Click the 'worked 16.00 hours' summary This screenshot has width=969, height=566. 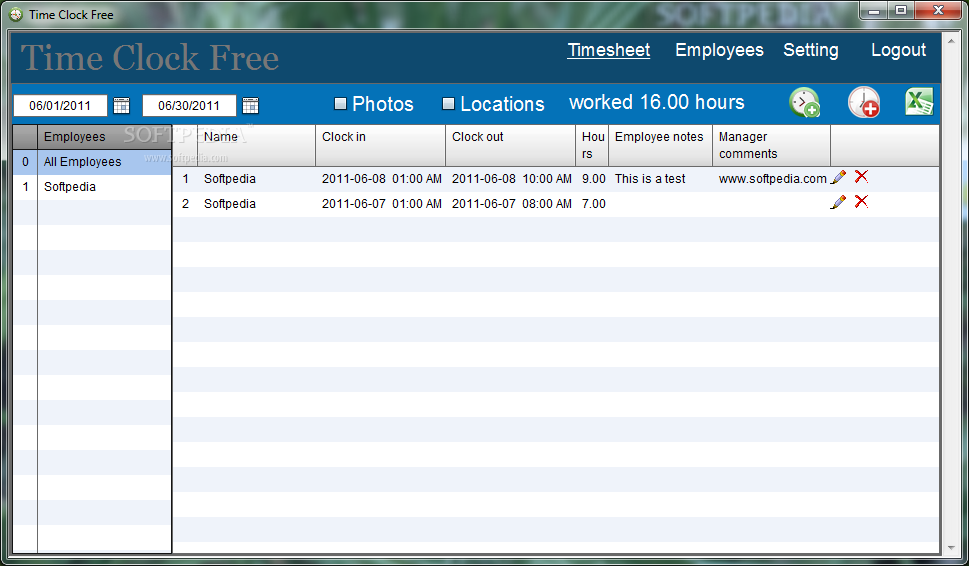click(x=657, y=102)
